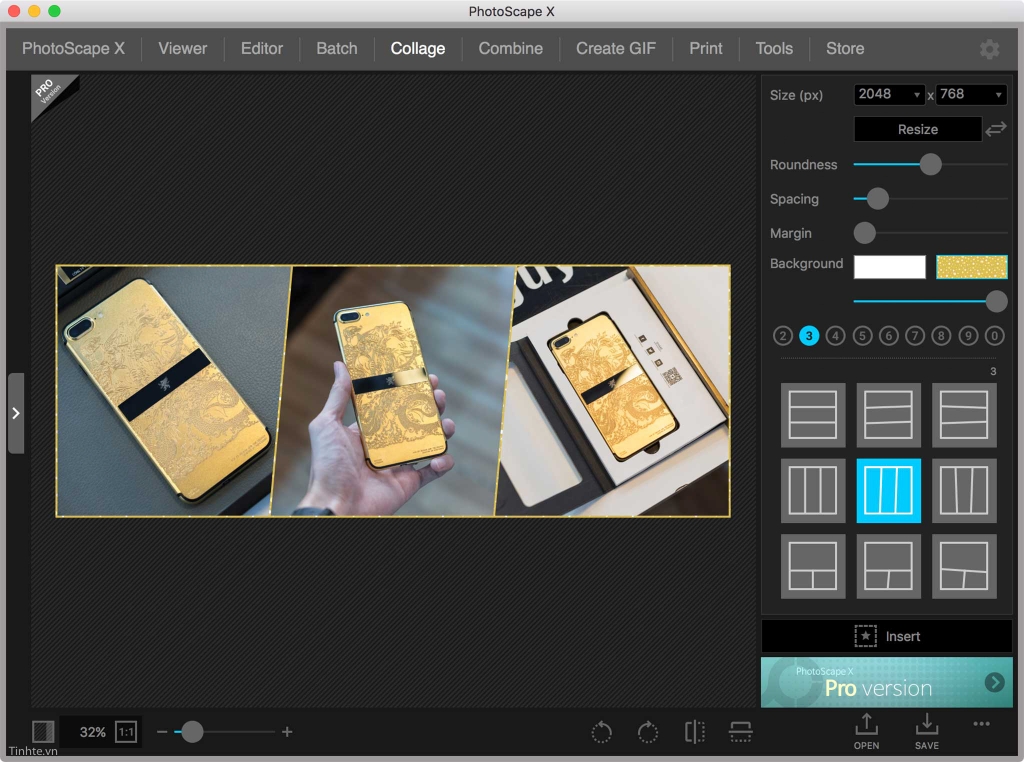Click the zoom in plus icon
The width and height of the screenshot is (1024, 762).
click(x=287, y=732)
